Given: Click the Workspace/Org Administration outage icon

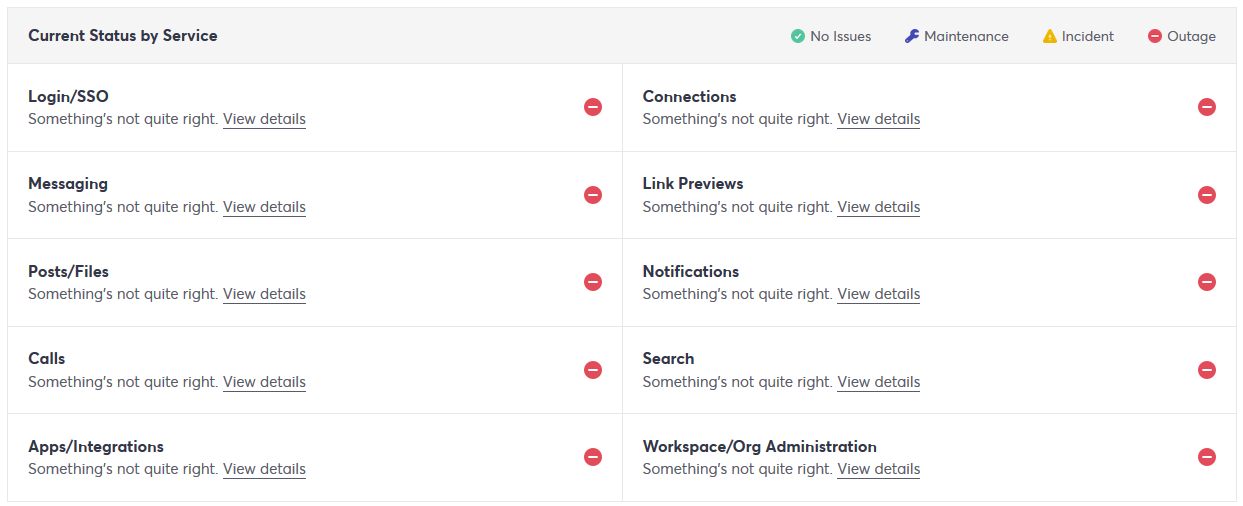Looking at the screenshot, I should tap(1207, 457).
